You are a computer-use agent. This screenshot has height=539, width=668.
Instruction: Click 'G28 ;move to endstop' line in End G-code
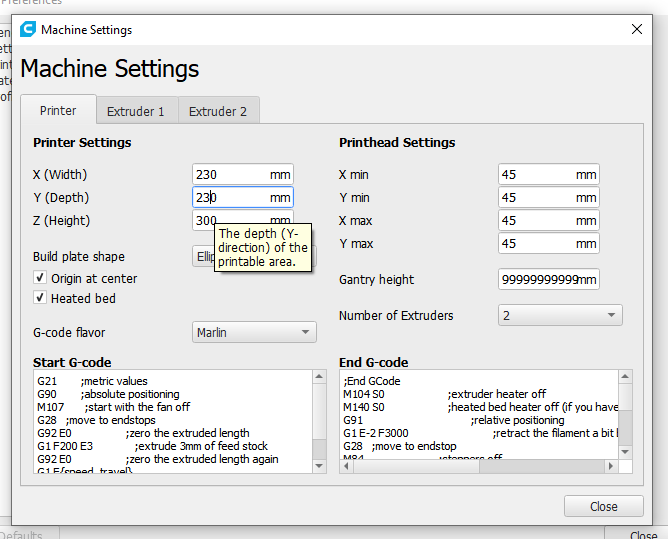pos(400,446)
